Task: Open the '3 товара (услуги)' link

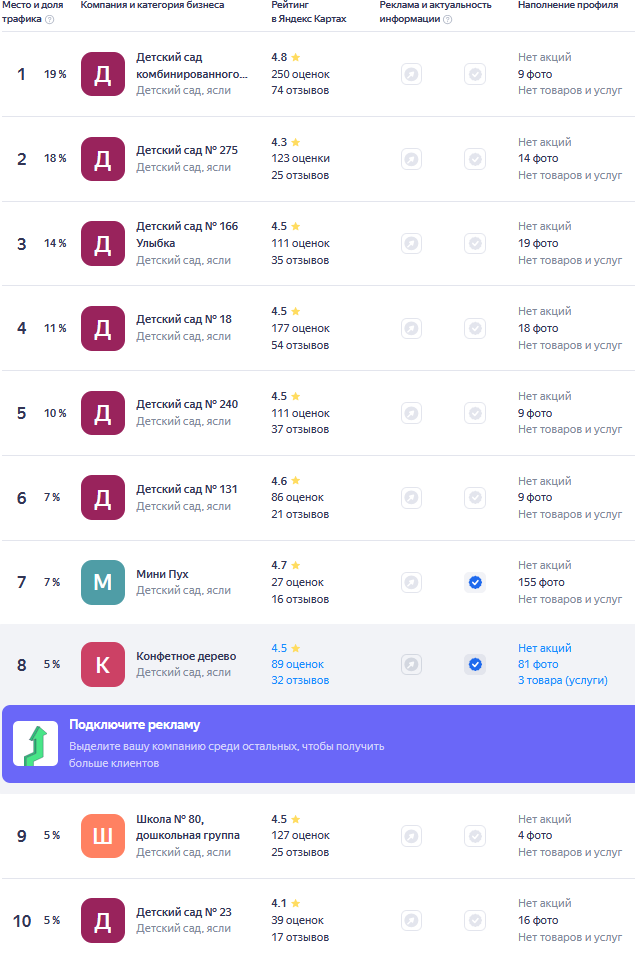Action: (563, 680)
